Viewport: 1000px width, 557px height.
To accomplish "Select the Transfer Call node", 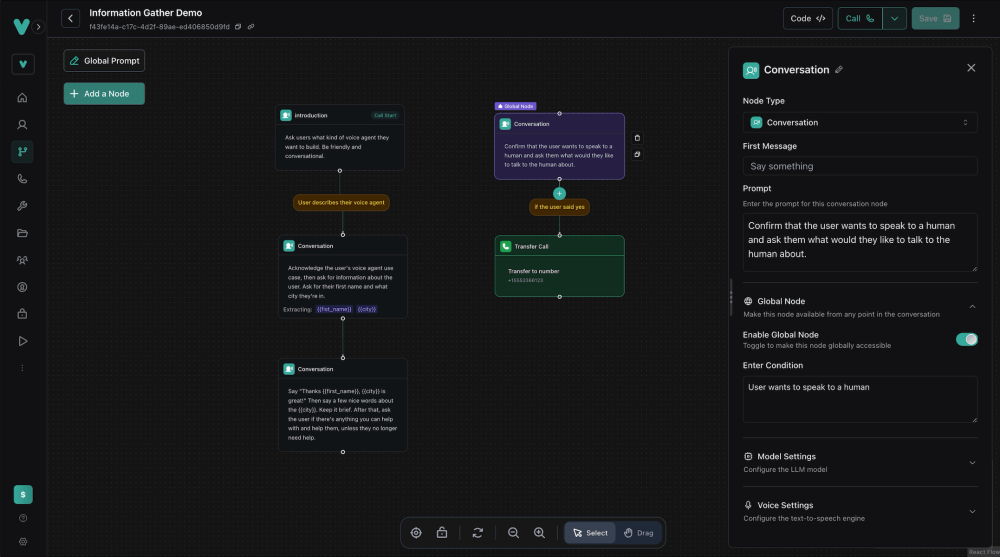I will [x=559, y=266].
